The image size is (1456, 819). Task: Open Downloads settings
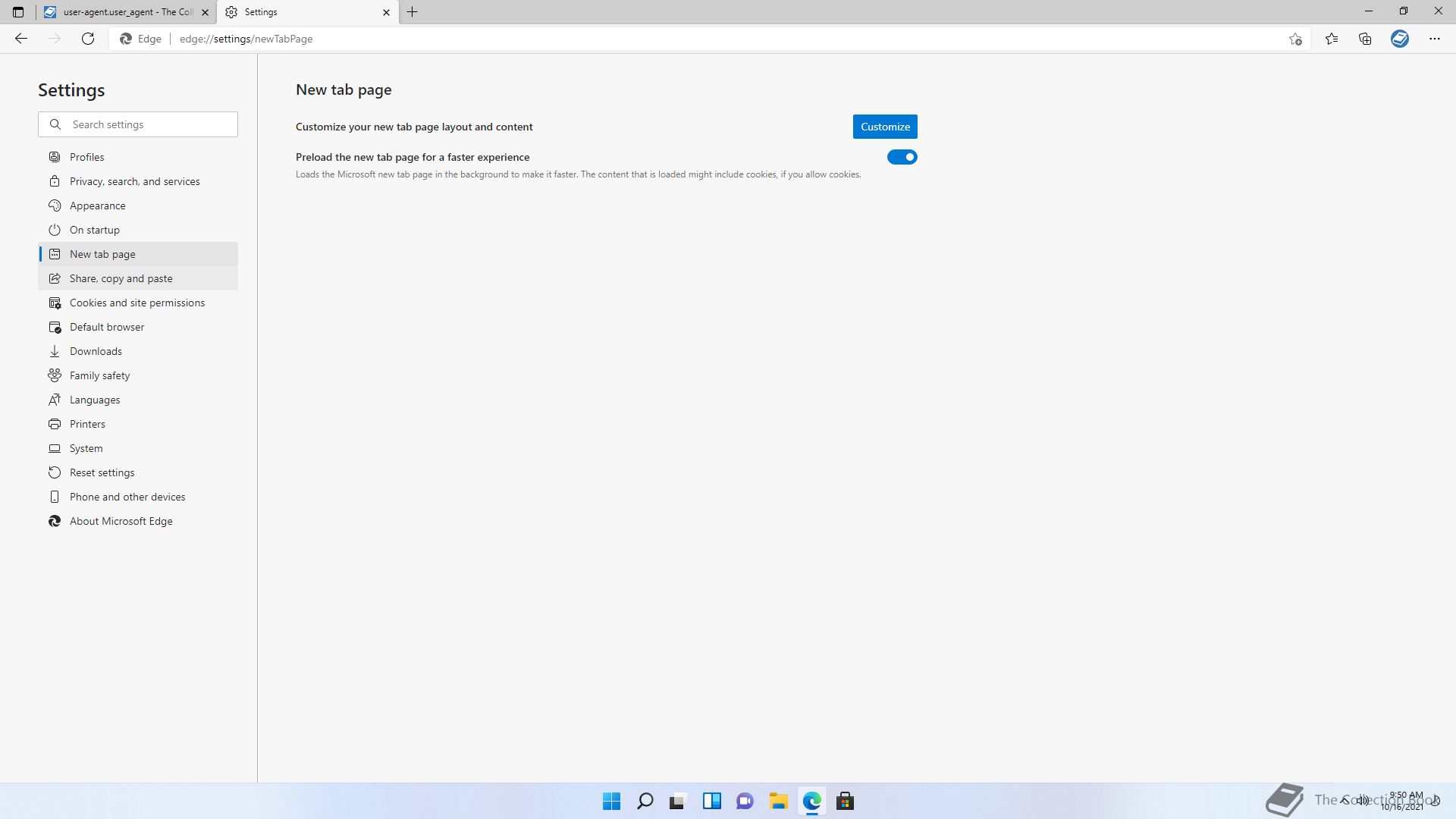138,351
